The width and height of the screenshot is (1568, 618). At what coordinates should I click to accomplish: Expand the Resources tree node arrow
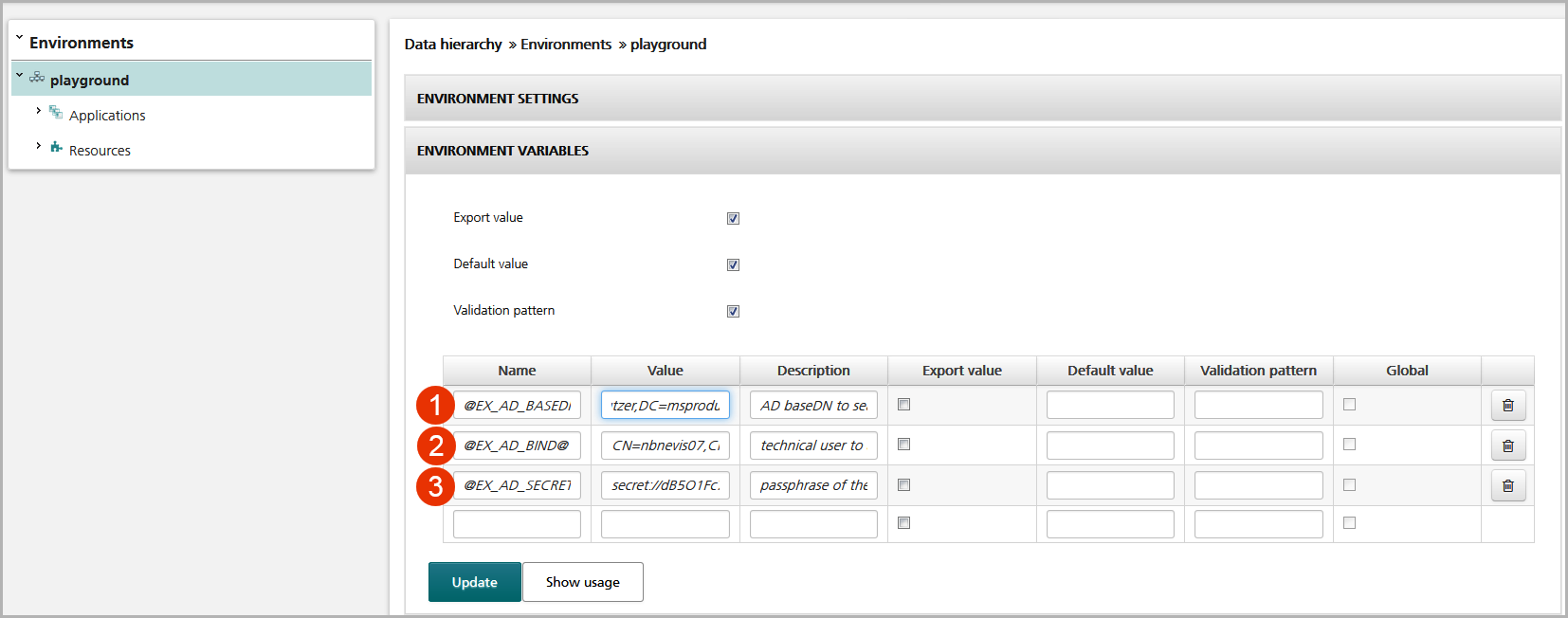pyautogui.click(x=38, y=145)
